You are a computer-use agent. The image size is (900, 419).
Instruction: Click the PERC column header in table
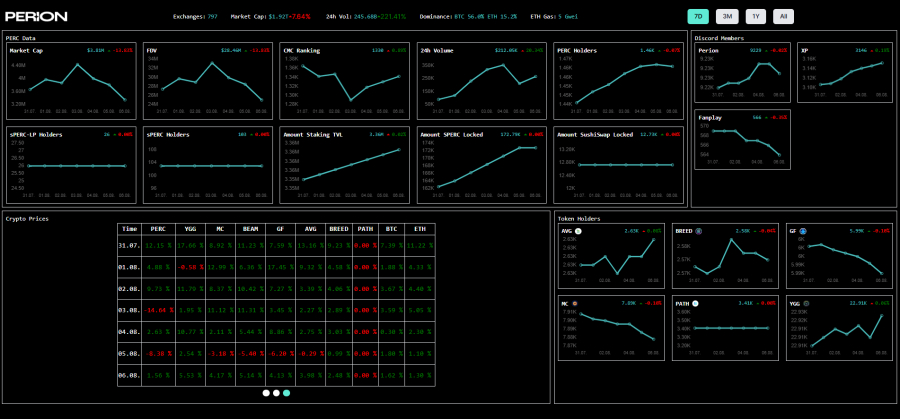pos(158,229)
